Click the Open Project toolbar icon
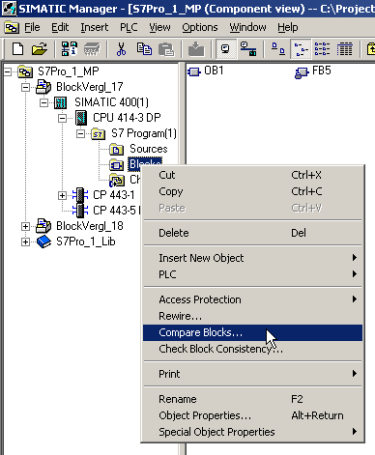The image size is (375, 455). pyautogui.click(x=39, y=49)
